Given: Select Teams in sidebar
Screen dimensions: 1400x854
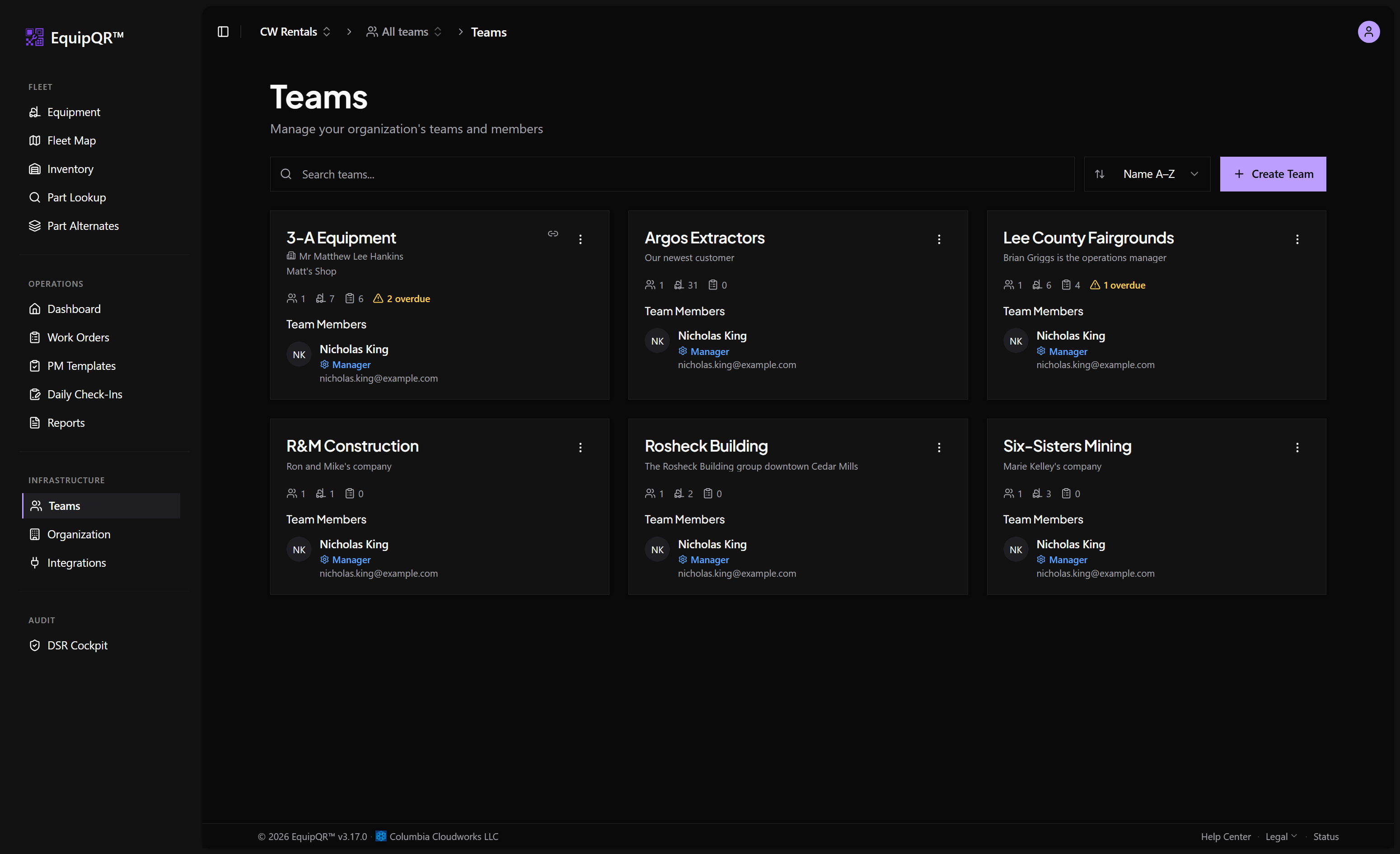Looking at the screenshot, I should click(101, 506).
